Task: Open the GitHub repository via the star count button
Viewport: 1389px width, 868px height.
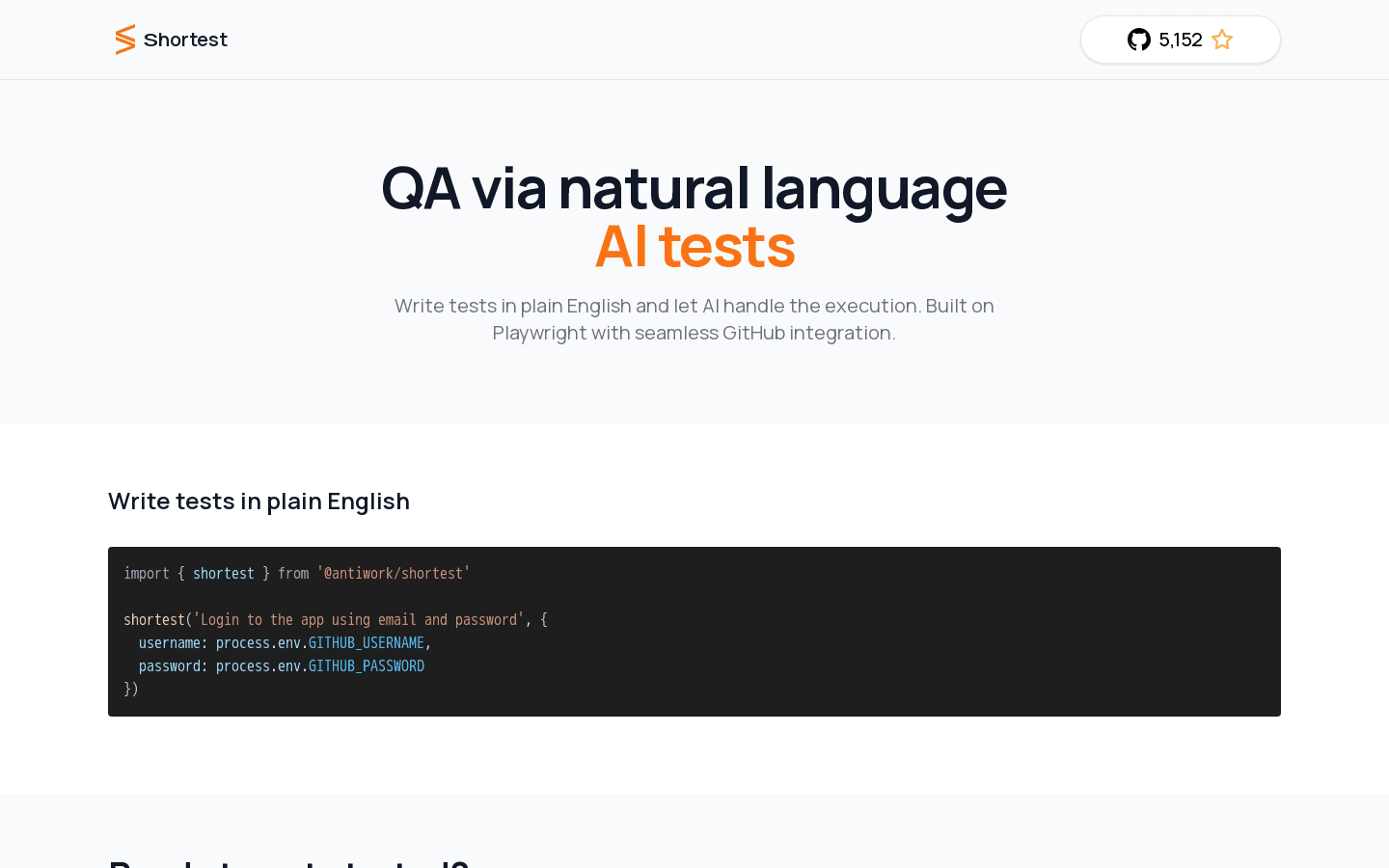Action: point(1181,40)
